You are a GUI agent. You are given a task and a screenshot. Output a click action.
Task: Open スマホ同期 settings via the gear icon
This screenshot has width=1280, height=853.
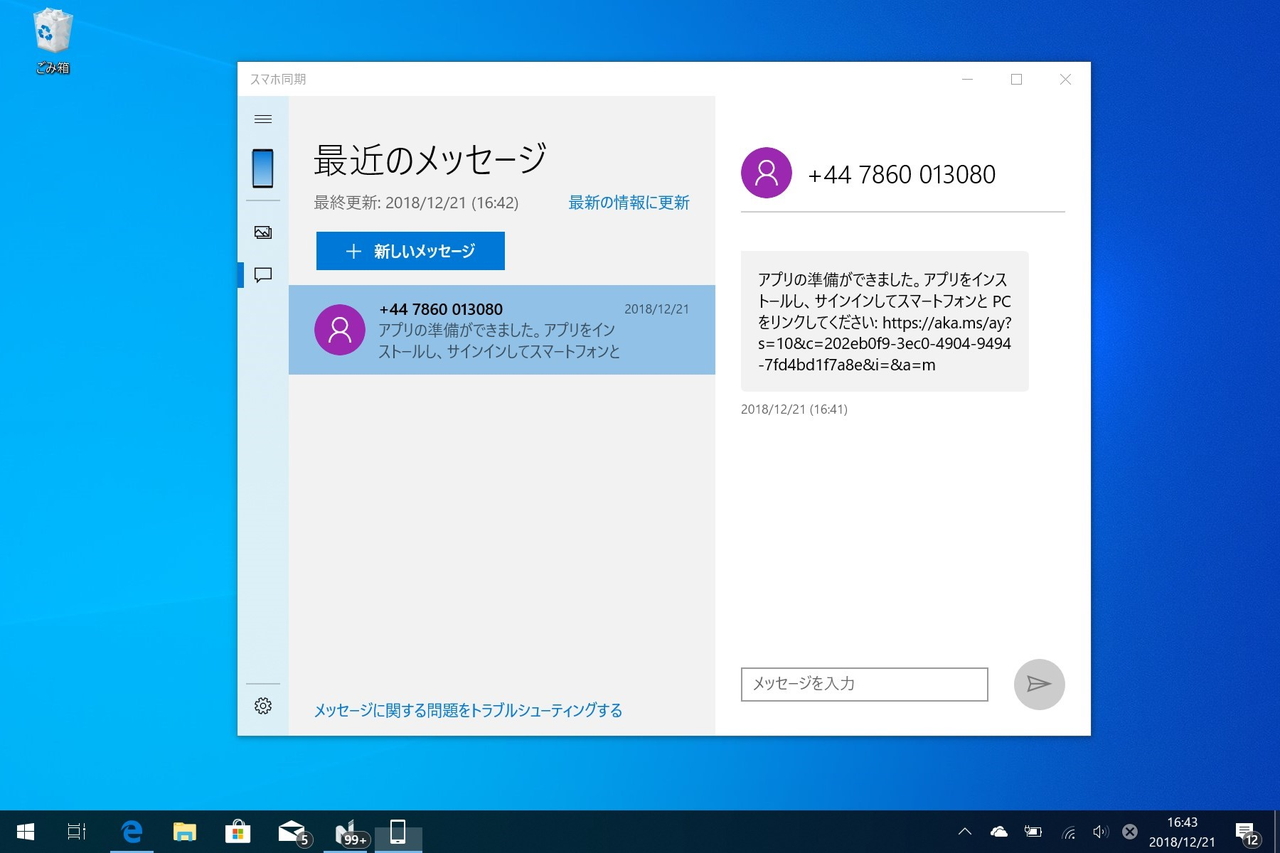point(262,706)
